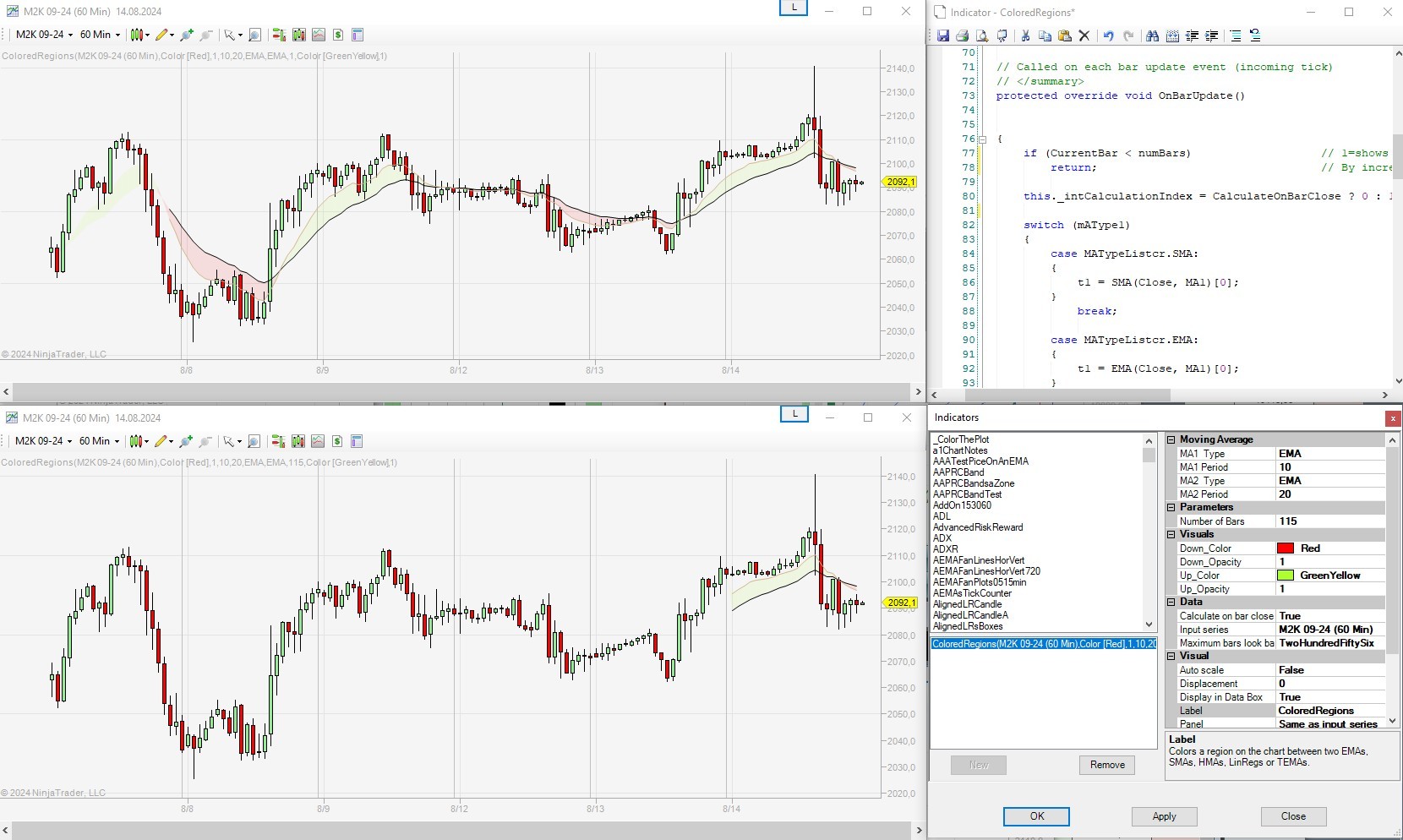Collapse the Data property group
This screenshot has height=840, width=1403.
[x=1171, y=602]
